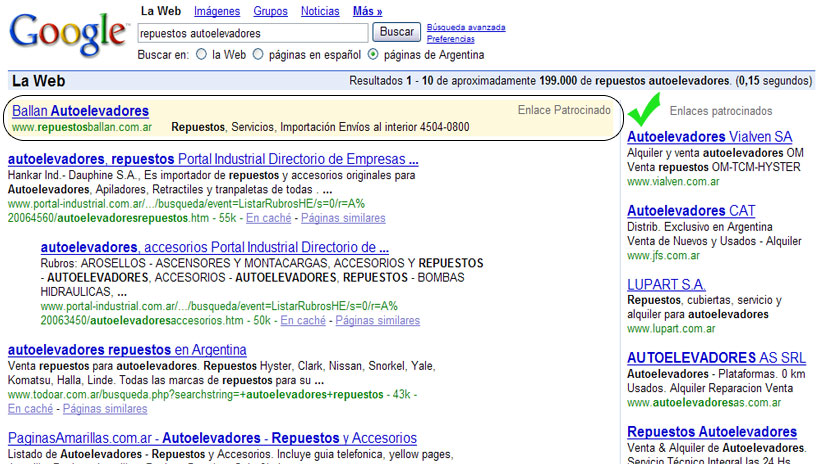Screen dimensions: 822x464
Task: Click the 'Enlaces patrocinados' sidebar heading
Action: [721, 111]
